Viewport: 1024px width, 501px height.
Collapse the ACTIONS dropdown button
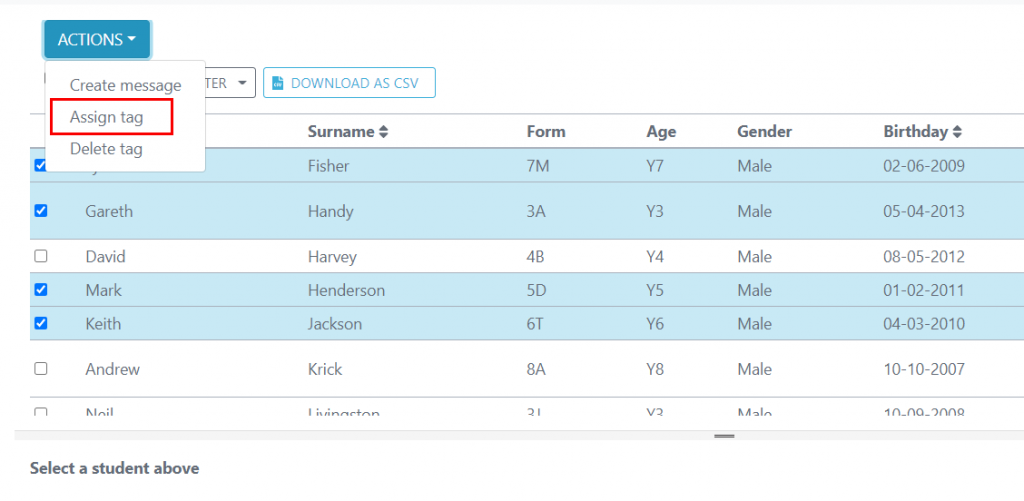(x=97, y=39)
